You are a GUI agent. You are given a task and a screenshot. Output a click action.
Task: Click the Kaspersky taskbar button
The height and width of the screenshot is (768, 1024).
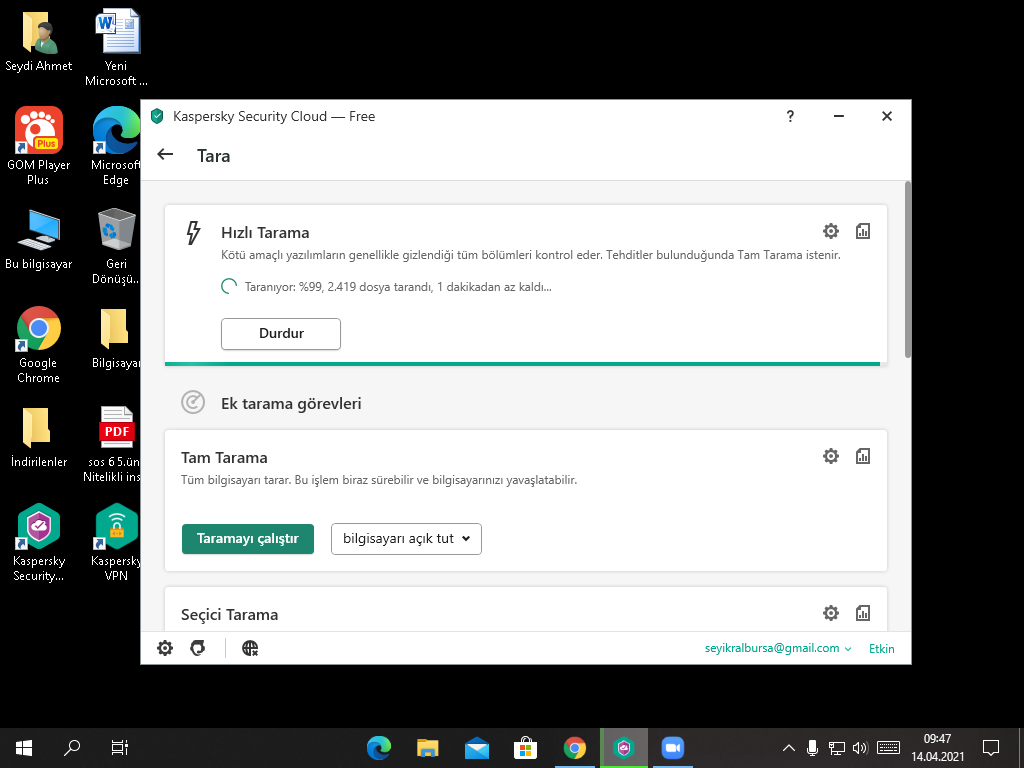[624, 748]
